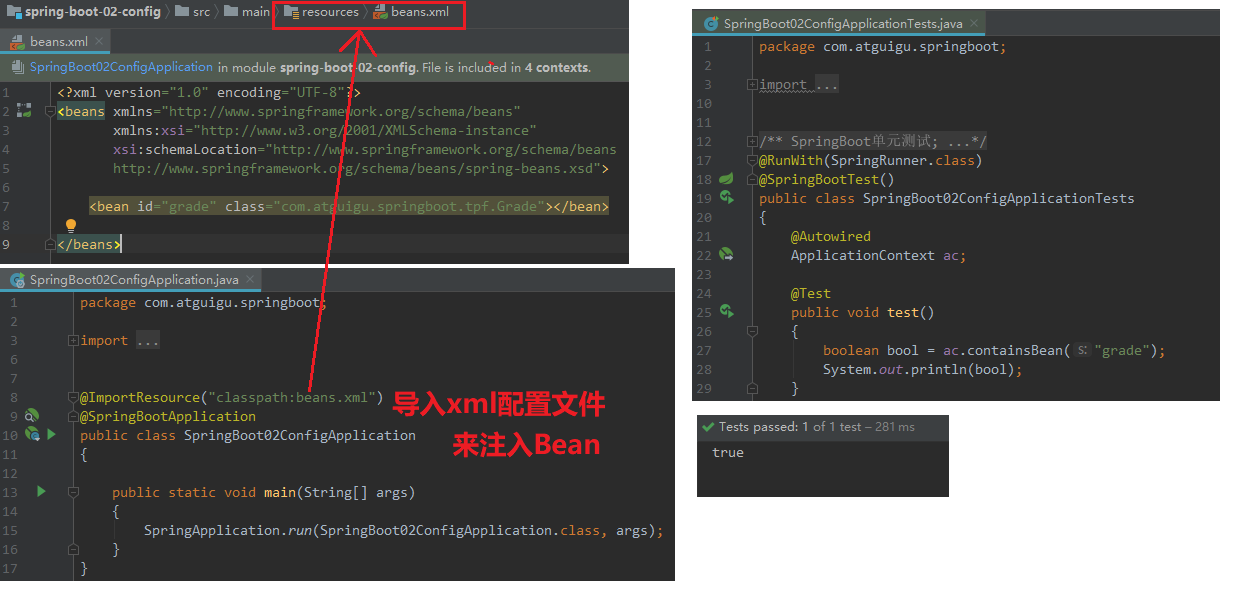This screenshot has height=599, width=1243.
Task: Run SpringBoot02ConfigApplication class from gutter
Action: point(52,435)
